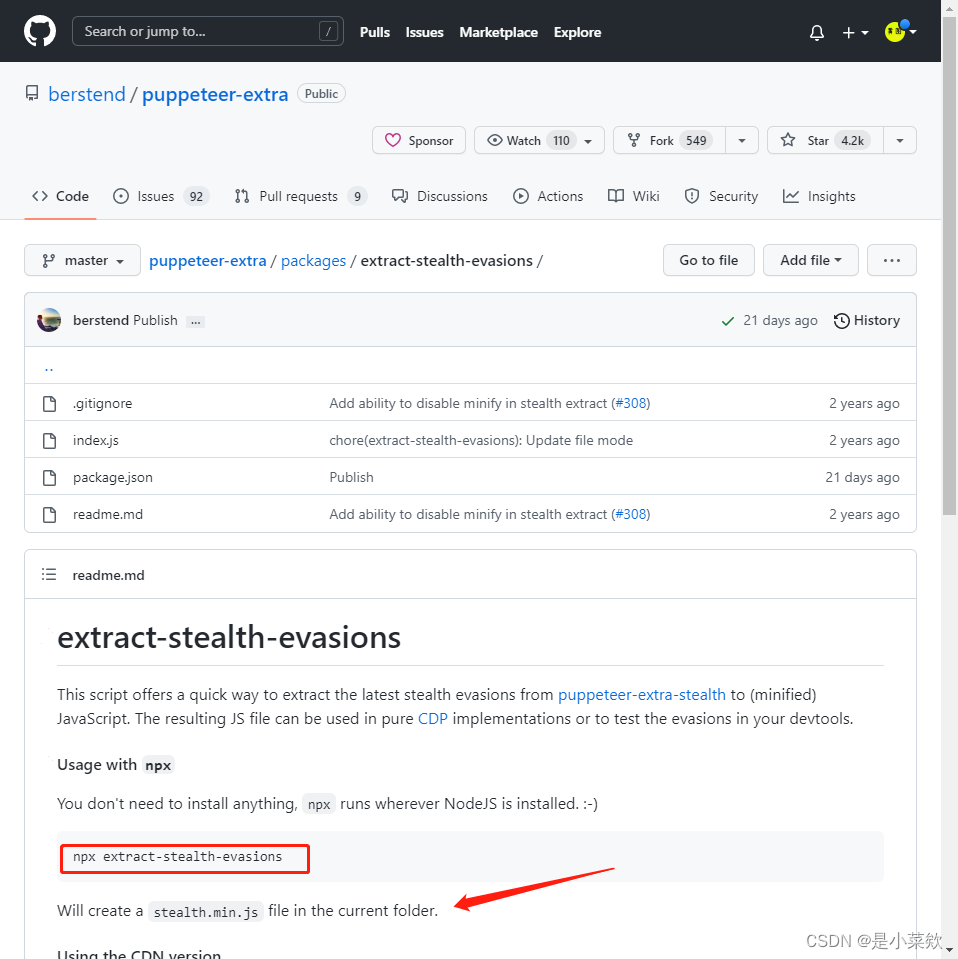Follow the CDP link in readme
958x959 pixels.
433,719
